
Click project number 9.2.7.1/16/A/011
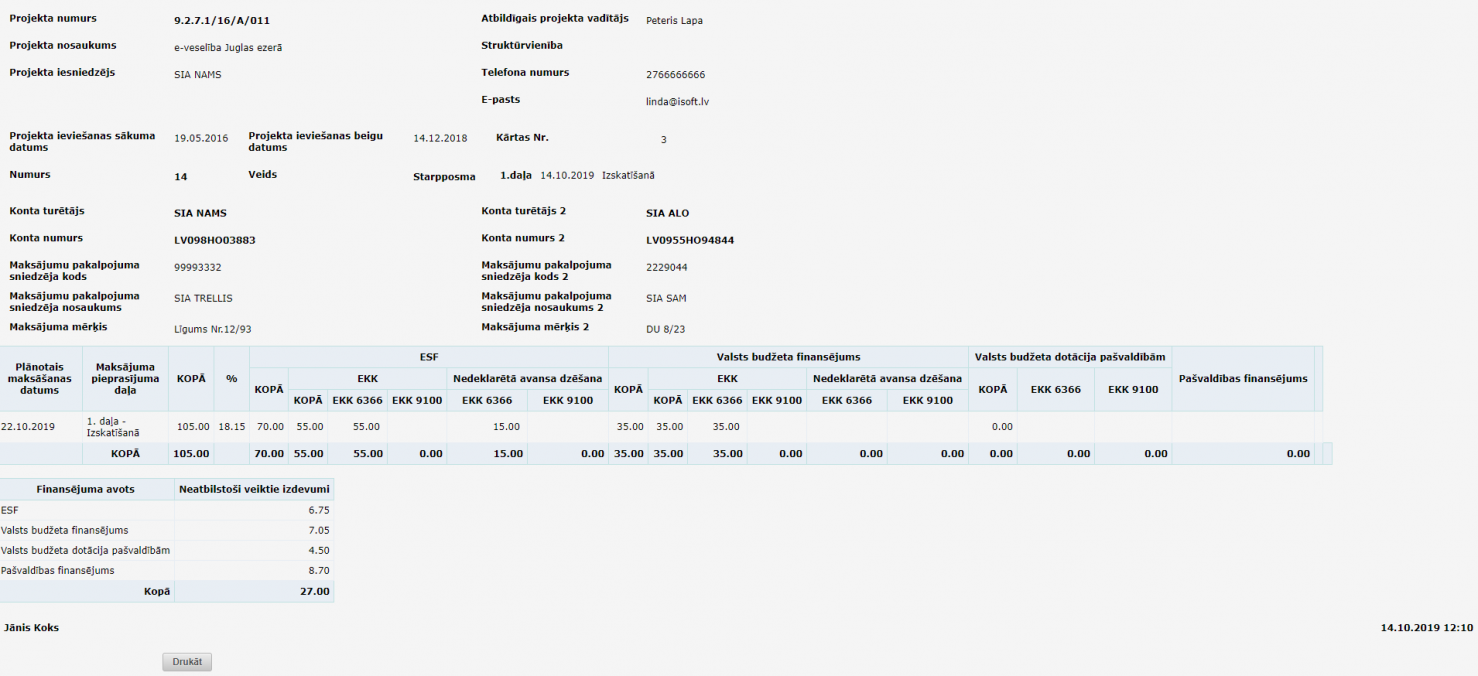(222, 20)
